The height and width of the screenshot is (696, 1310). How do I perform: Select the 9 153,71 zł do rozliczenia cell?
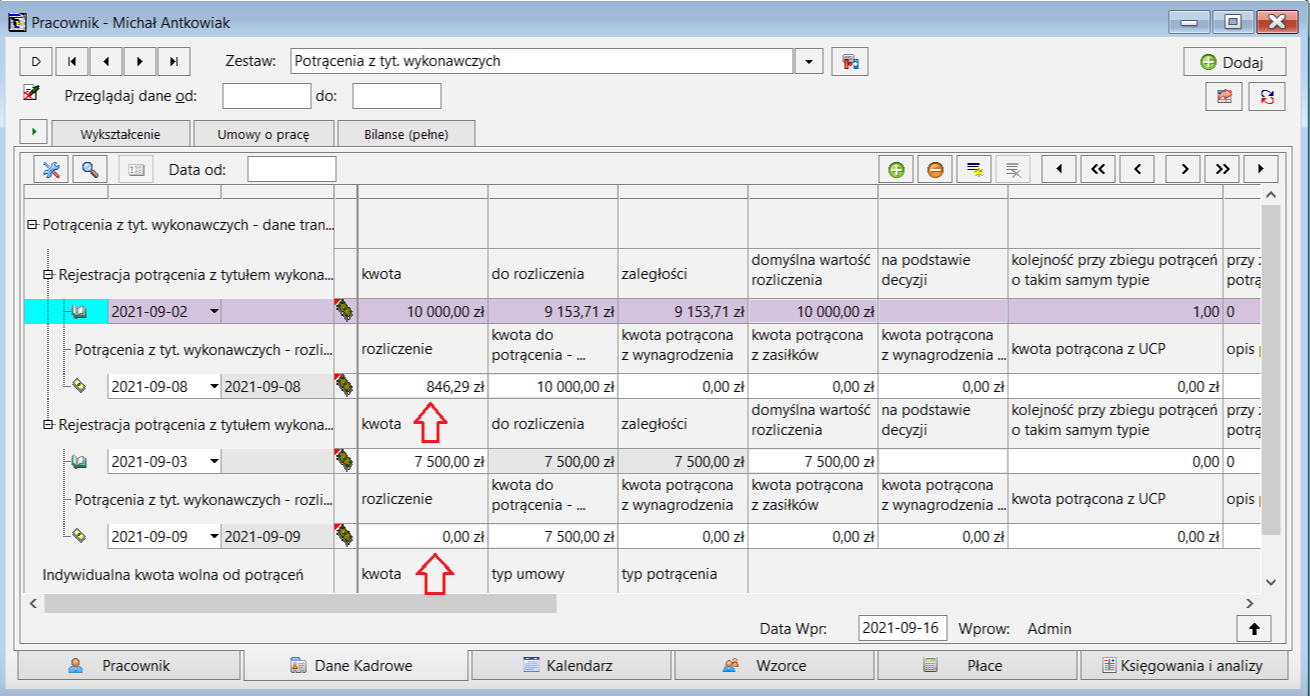coord(553,311)
